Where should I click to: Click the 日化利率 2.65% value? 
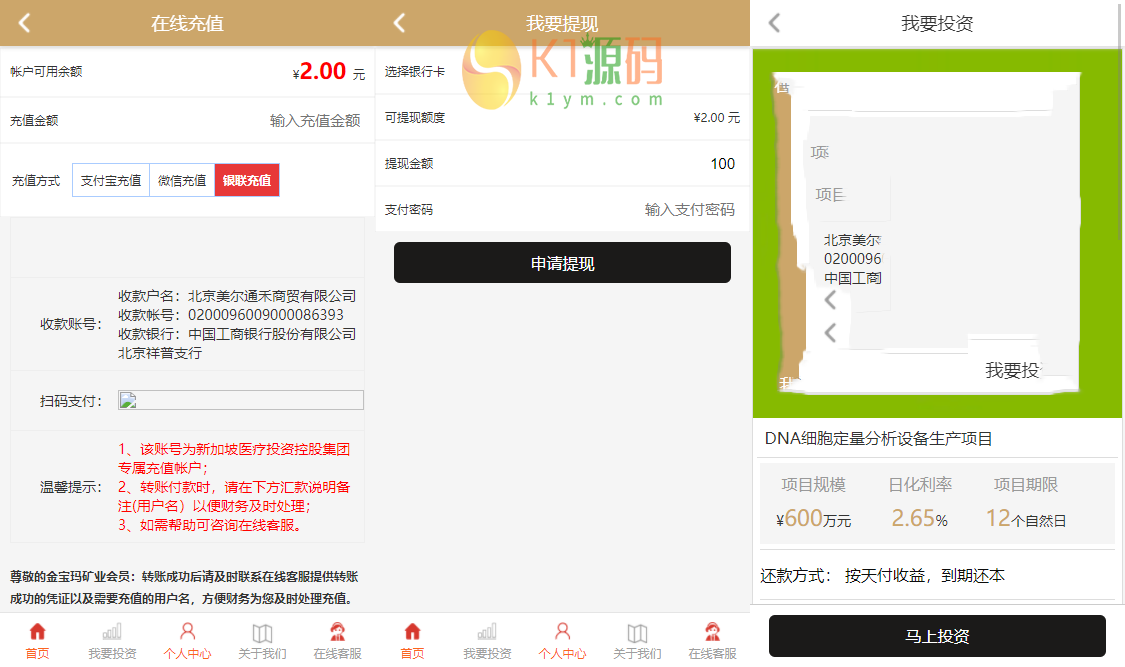coord(920,519)
